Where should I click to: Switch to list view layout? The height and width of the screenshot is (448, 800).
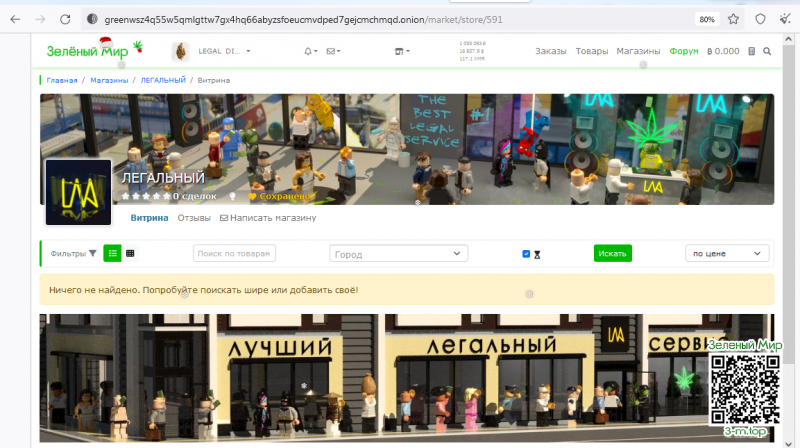pos(112,254)
